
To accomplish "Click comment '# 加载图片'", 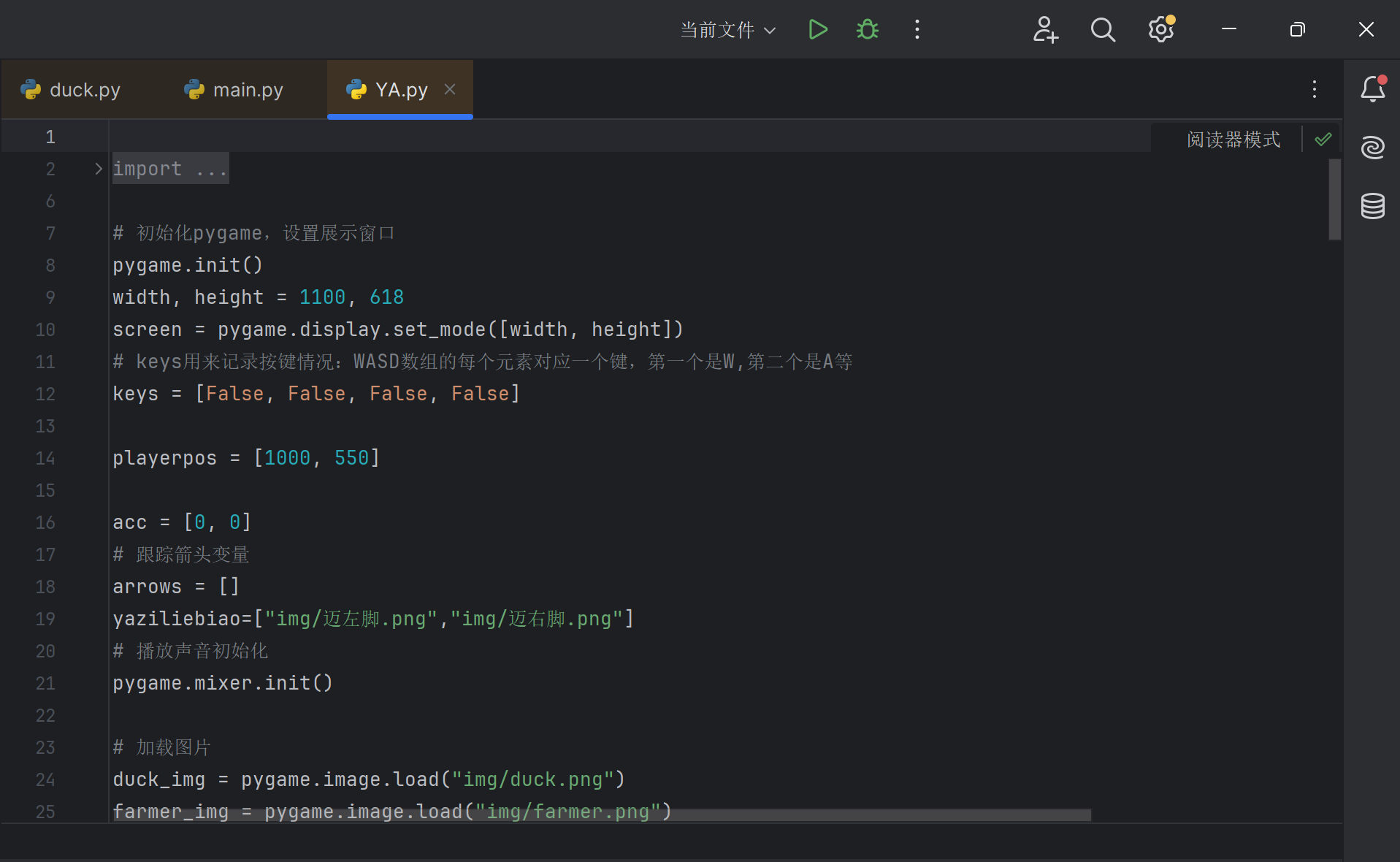I will click(161, 747).
